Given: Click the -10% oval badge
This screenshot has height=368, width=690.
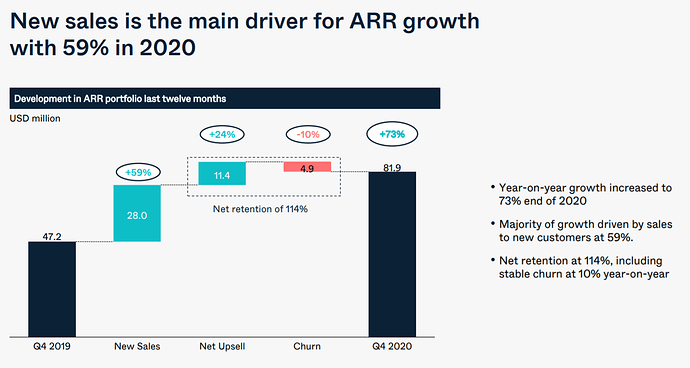Looking at the screenshot, I should coord(308,134).
